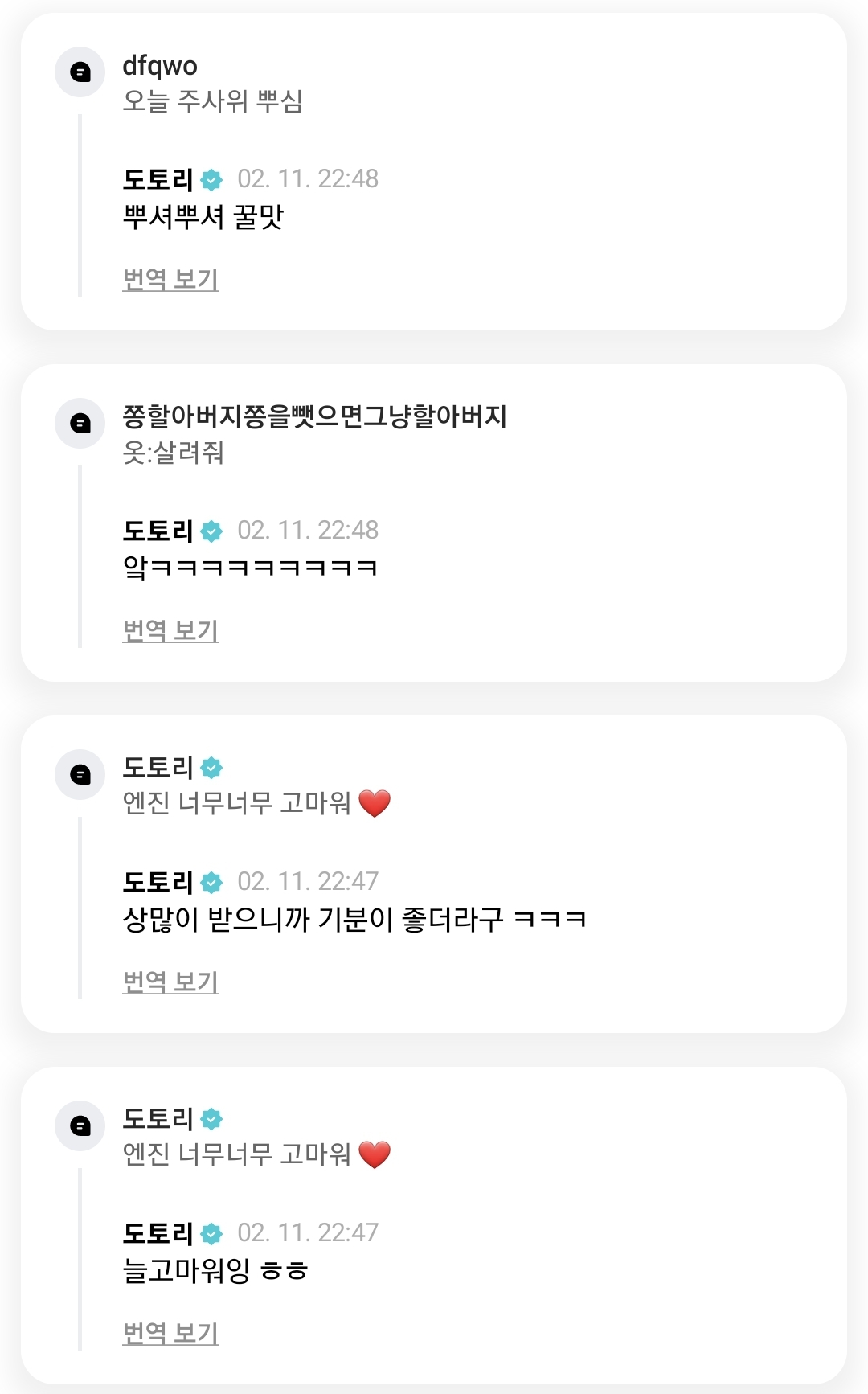
Task: Tap avatar icon in bottom comment card
Action: [80, 1126]
